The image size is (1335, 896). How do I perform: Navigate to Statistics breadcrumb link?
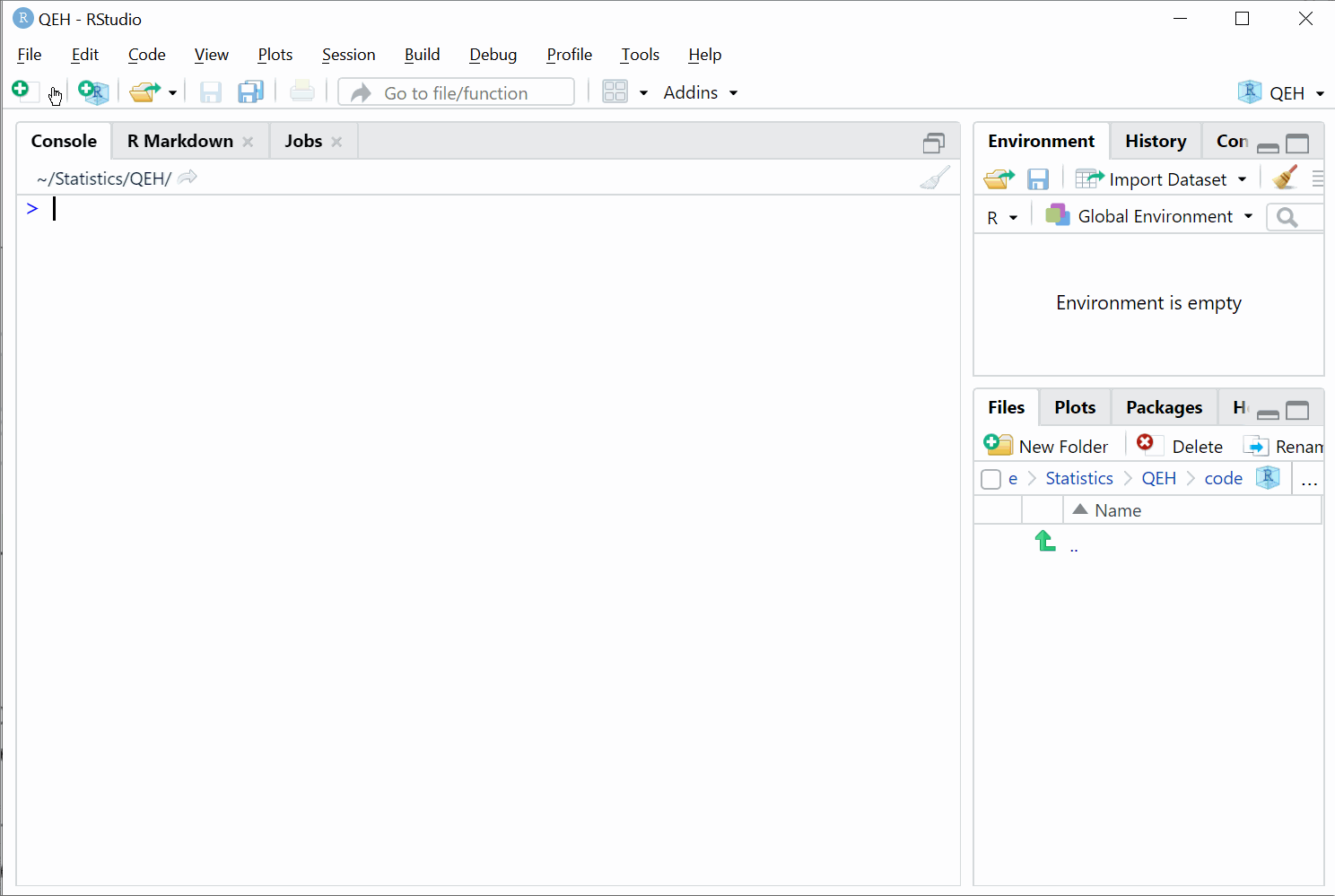[1079, 478]
